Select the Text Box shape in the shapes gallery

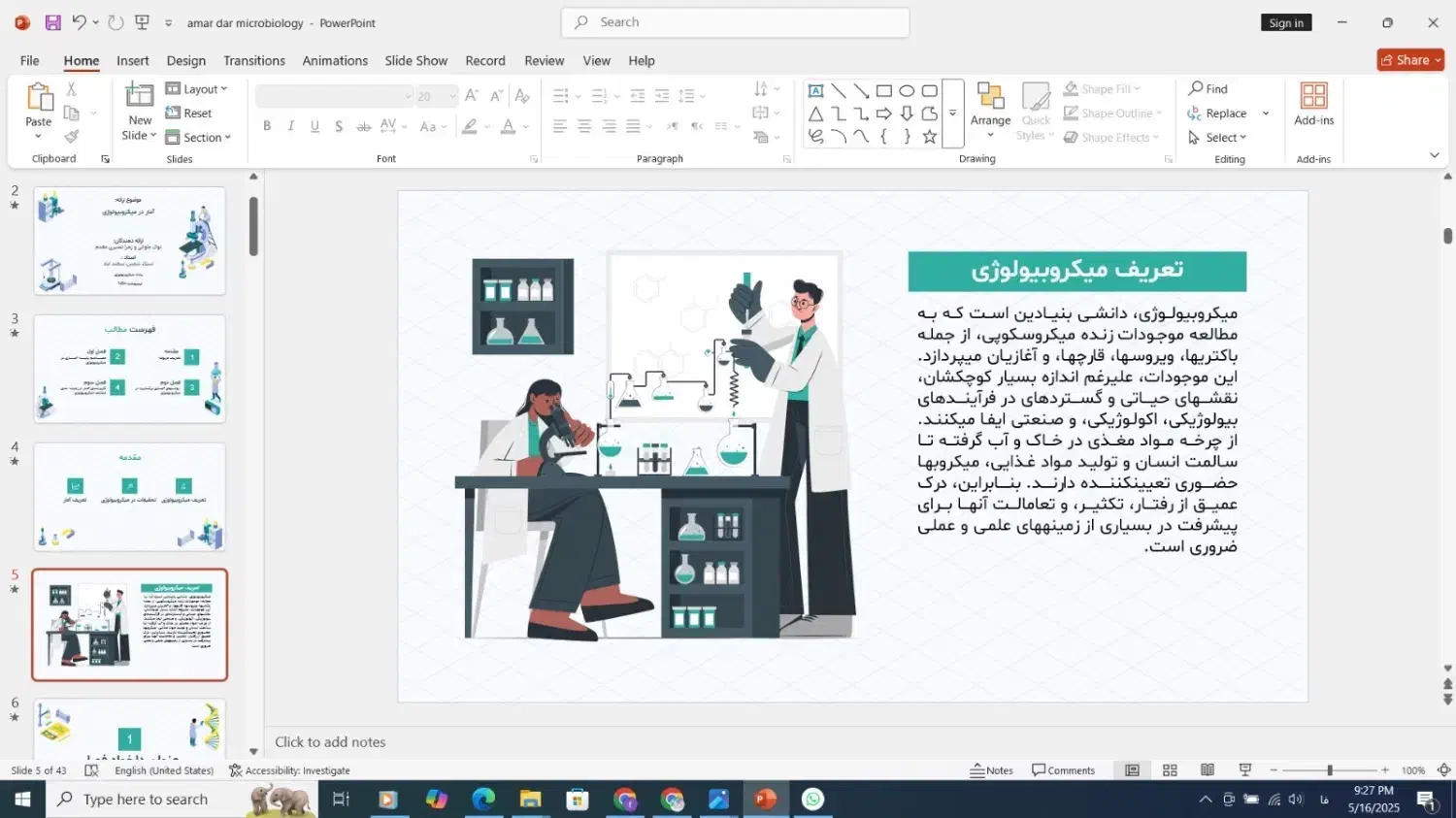pos(815,91)
